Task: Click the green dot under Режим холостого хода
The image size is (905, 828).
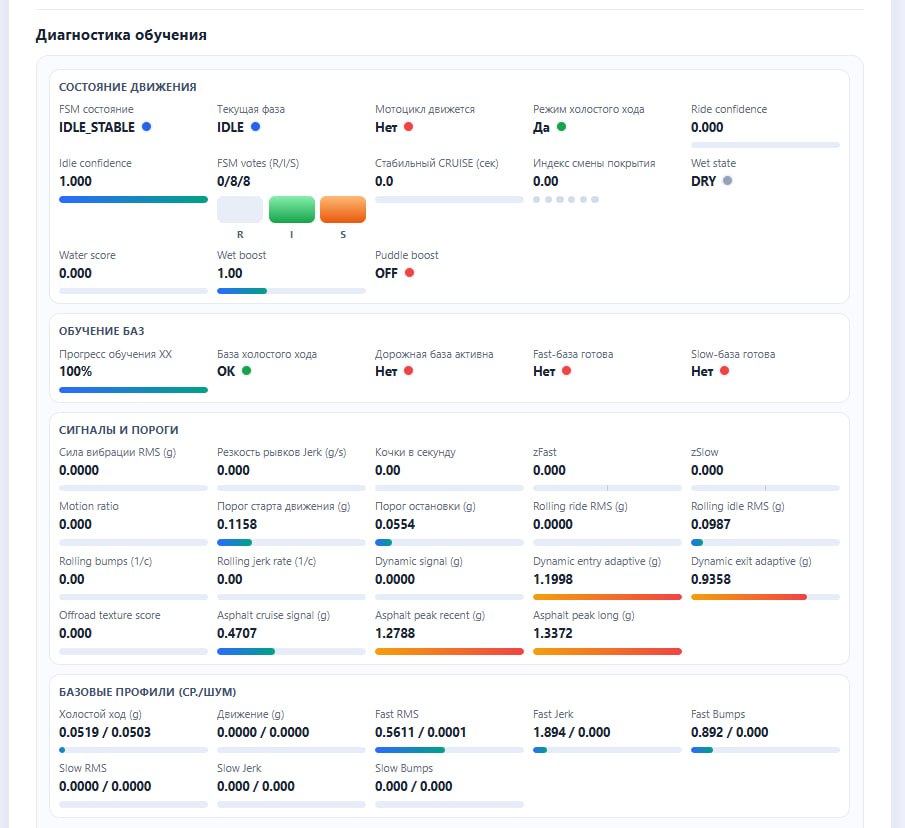Action: point(561,127)
